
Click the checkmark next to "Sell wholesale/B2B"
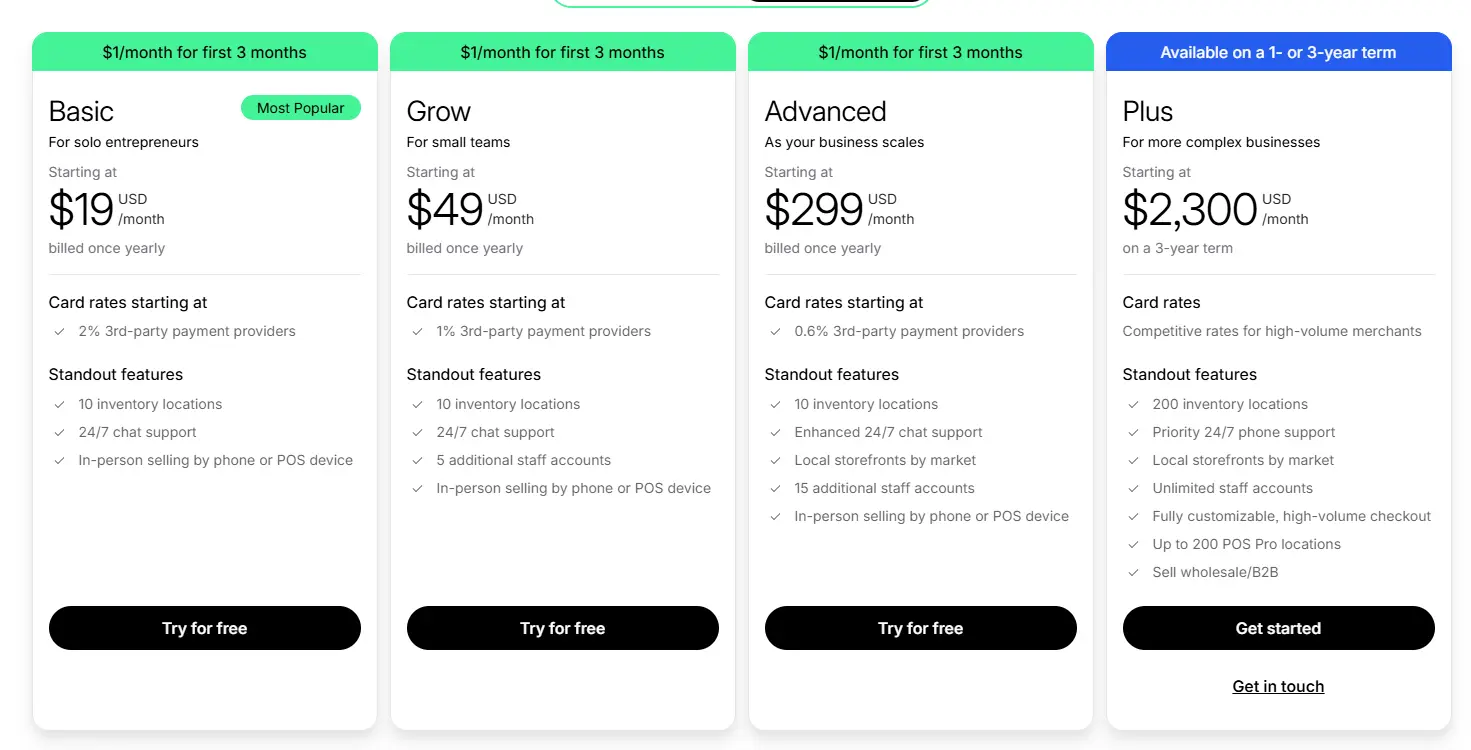[1134, 572]
